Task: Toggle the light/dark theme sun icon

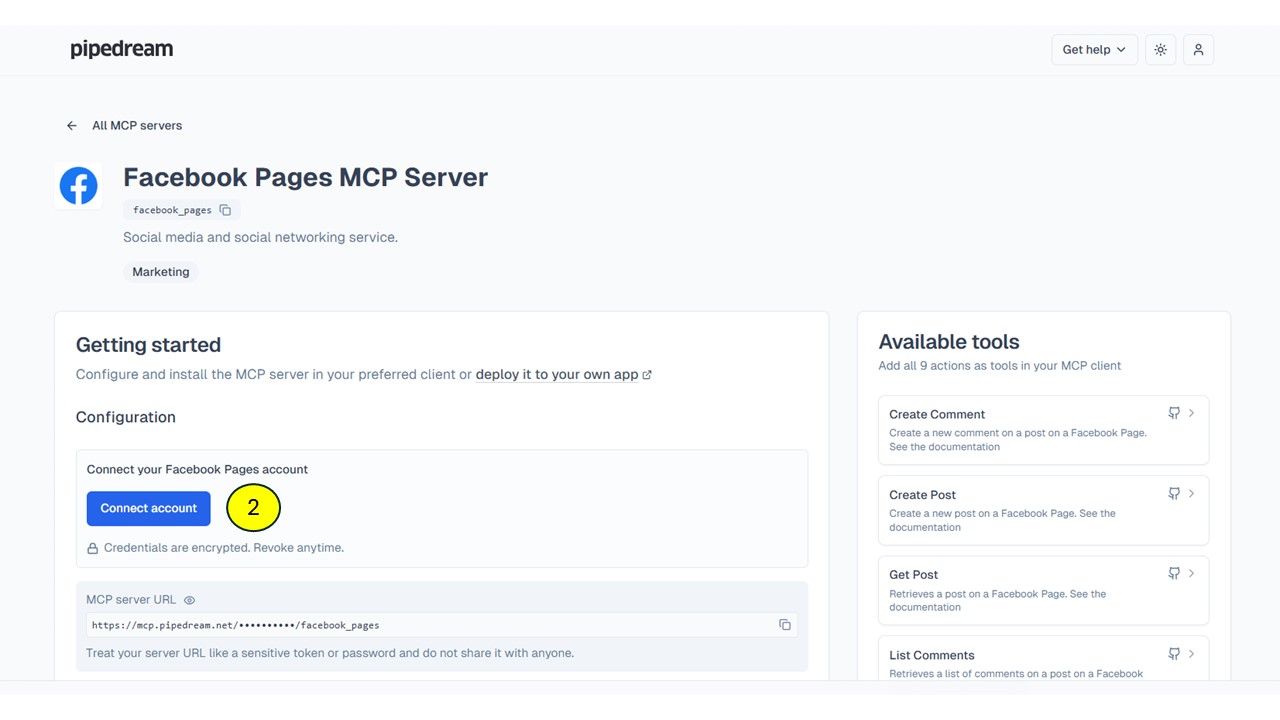Action: (1160, 50)
